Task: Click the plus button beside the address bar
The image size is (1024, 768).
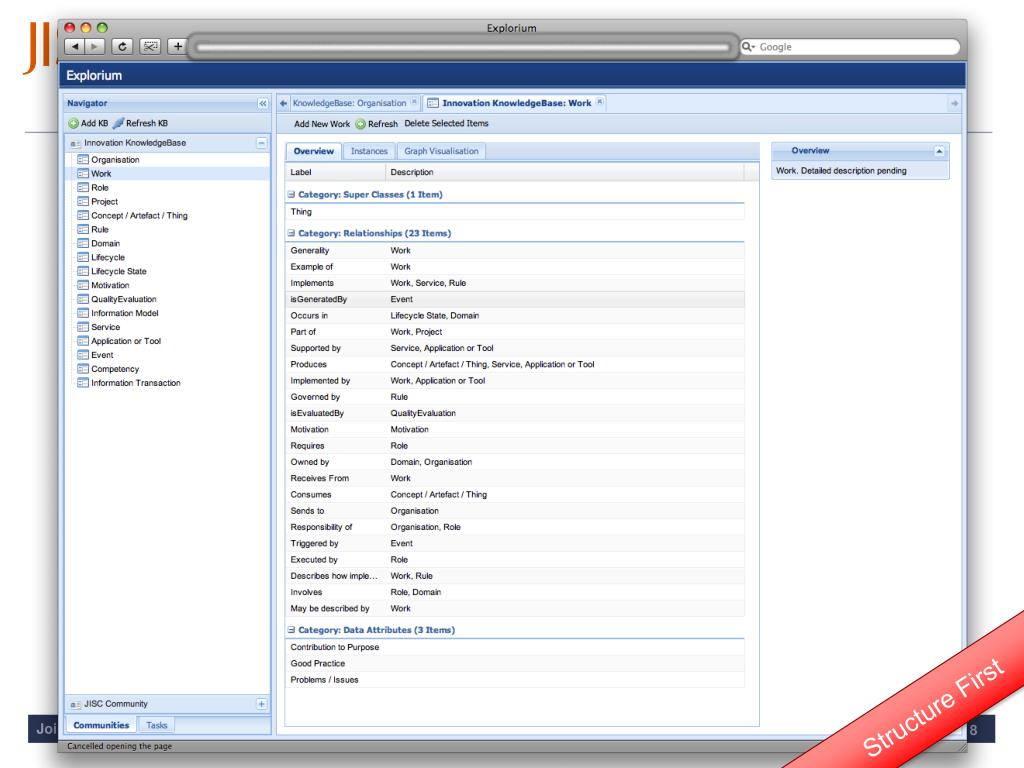Action: click(178, 46)
